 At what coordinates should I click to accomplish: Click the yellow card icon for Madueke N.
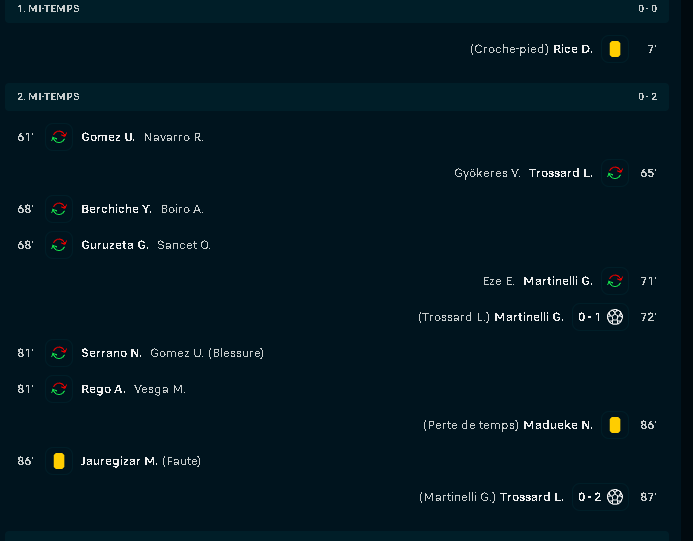pos(614,425)
